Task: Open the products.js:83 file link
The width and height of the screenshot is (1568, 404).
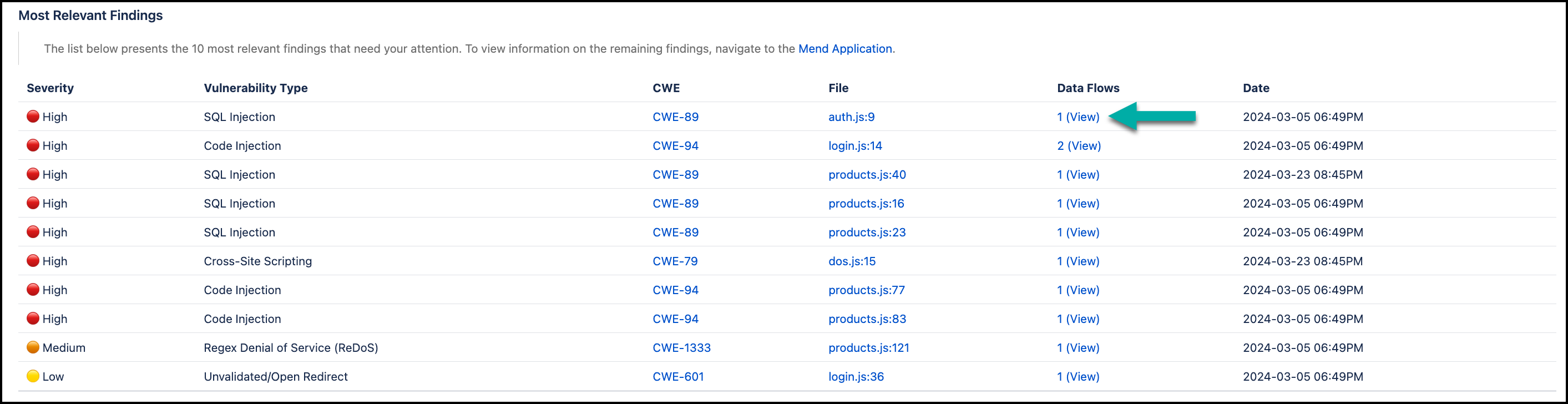Action: coord(867,319)
